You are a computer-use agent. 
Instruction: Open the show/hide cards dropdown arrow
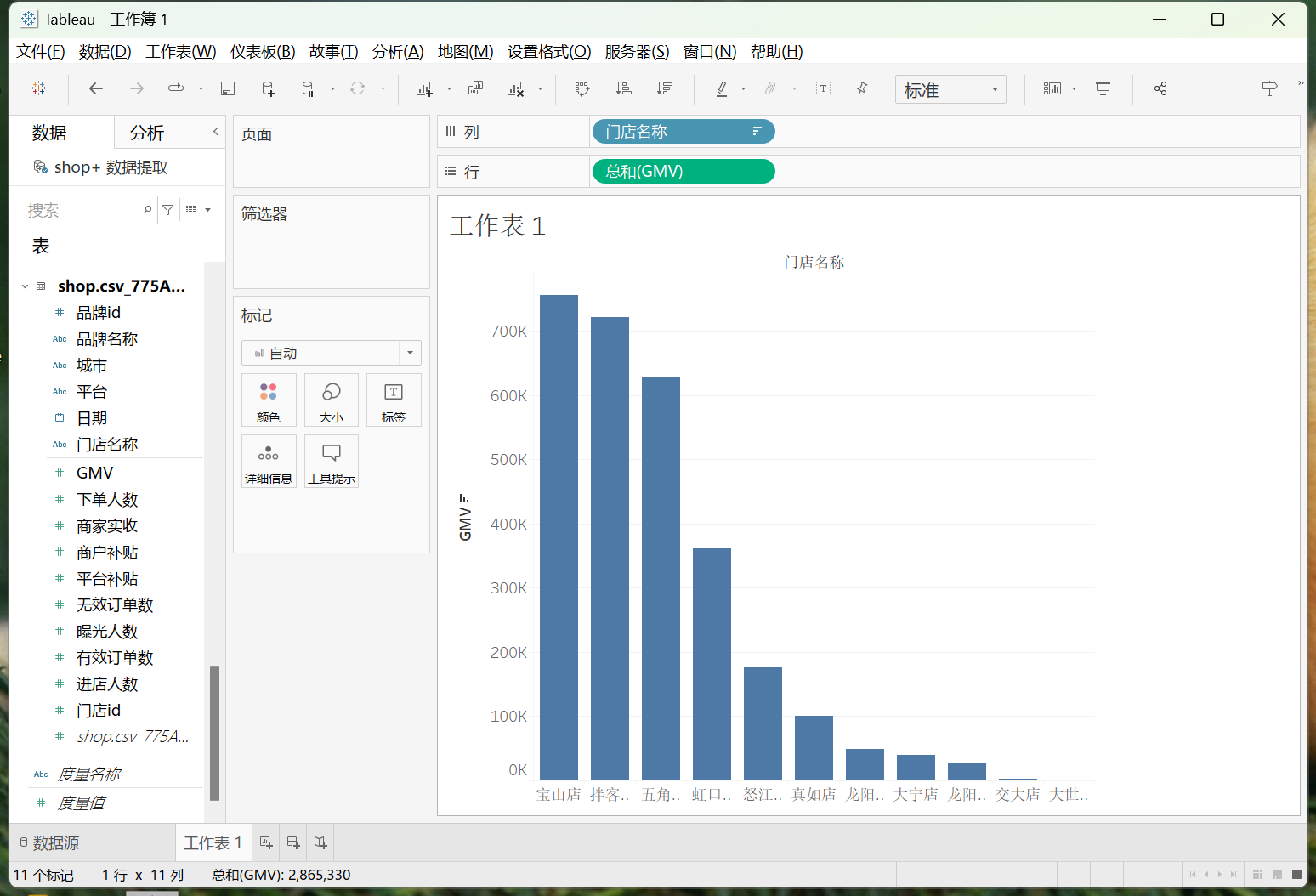1074,88
